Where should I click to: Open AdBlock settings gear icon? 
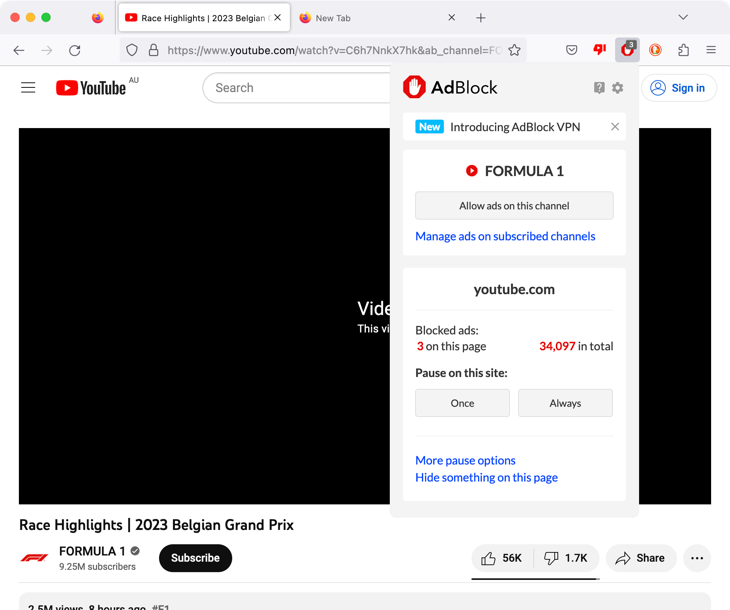(x=618, y=88)
